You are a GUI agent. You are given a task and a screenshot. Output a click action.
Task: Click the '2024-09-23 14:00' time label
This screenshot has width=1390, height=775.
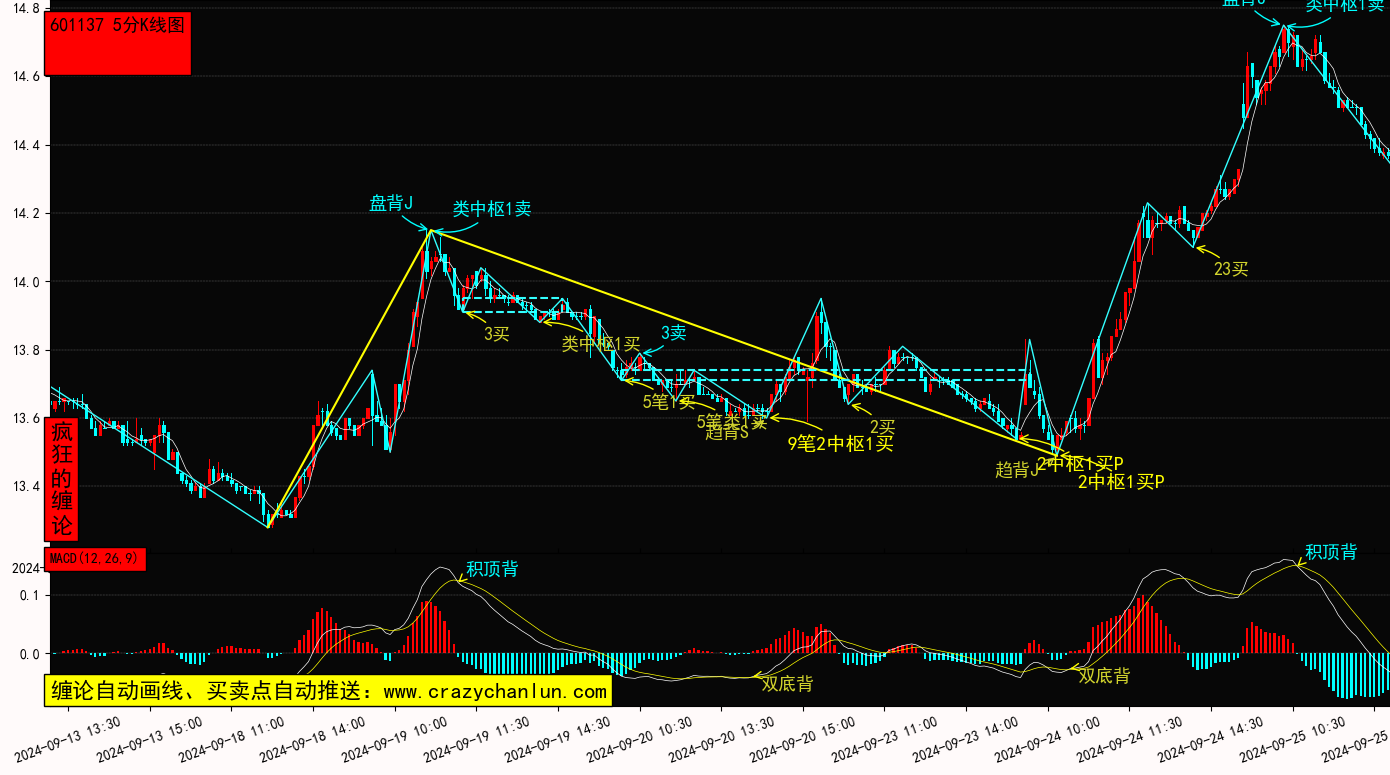[967, 739]
